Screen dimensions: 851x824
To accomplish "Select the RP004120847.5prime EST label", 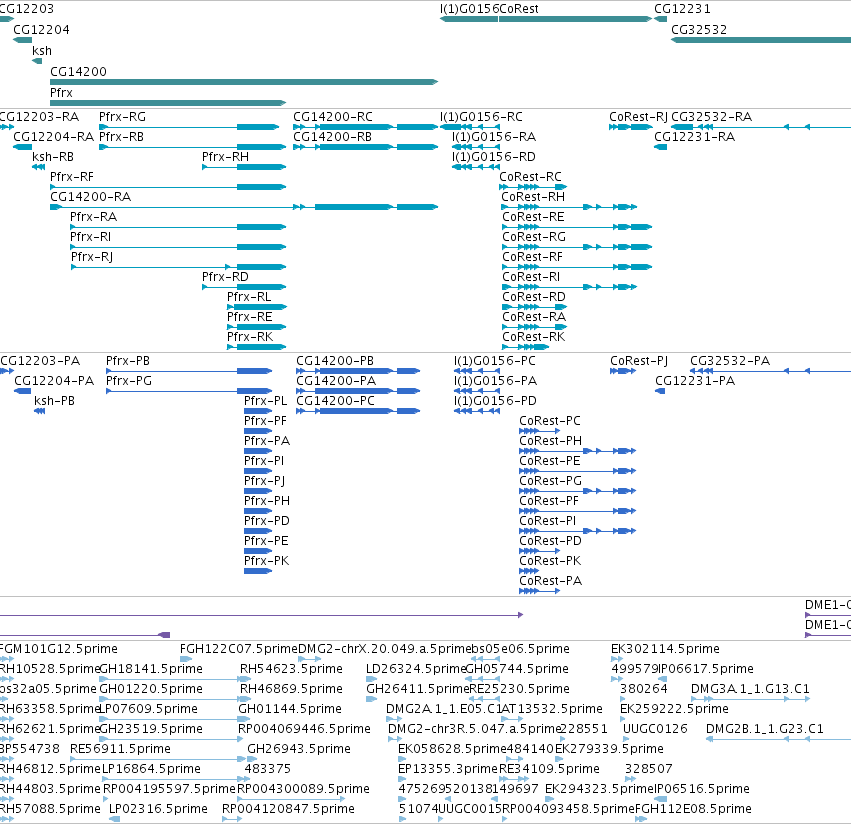I will (x=288, y=809).
